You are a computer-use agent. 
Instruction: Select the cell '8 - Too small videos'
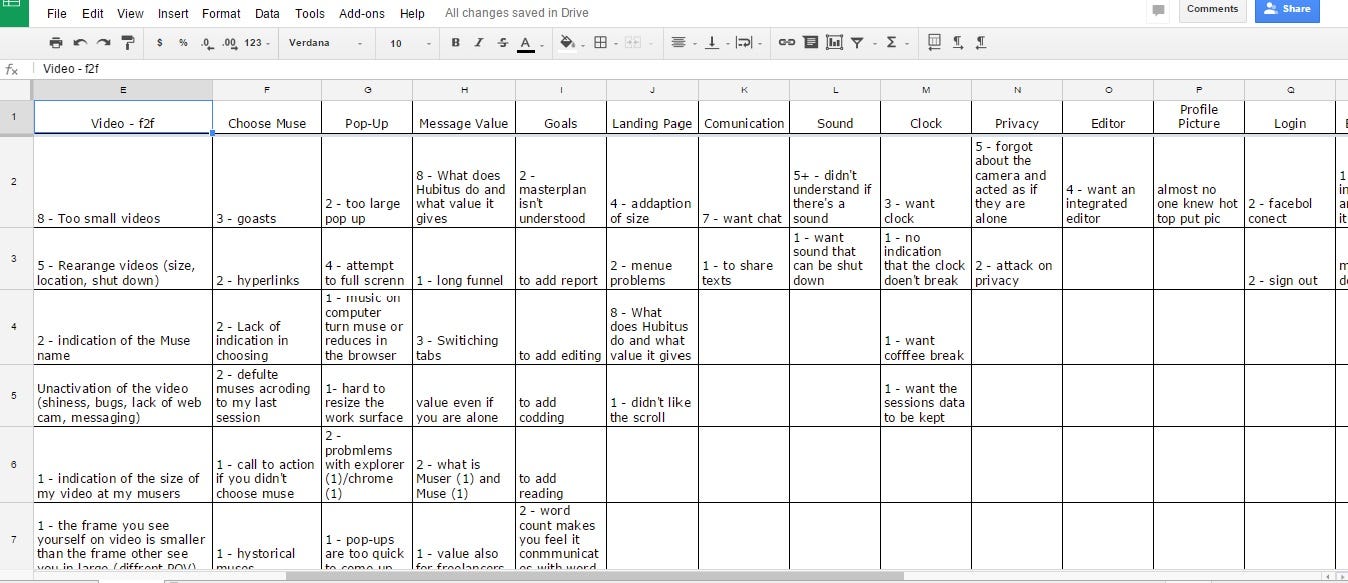(x=123, y=181)
